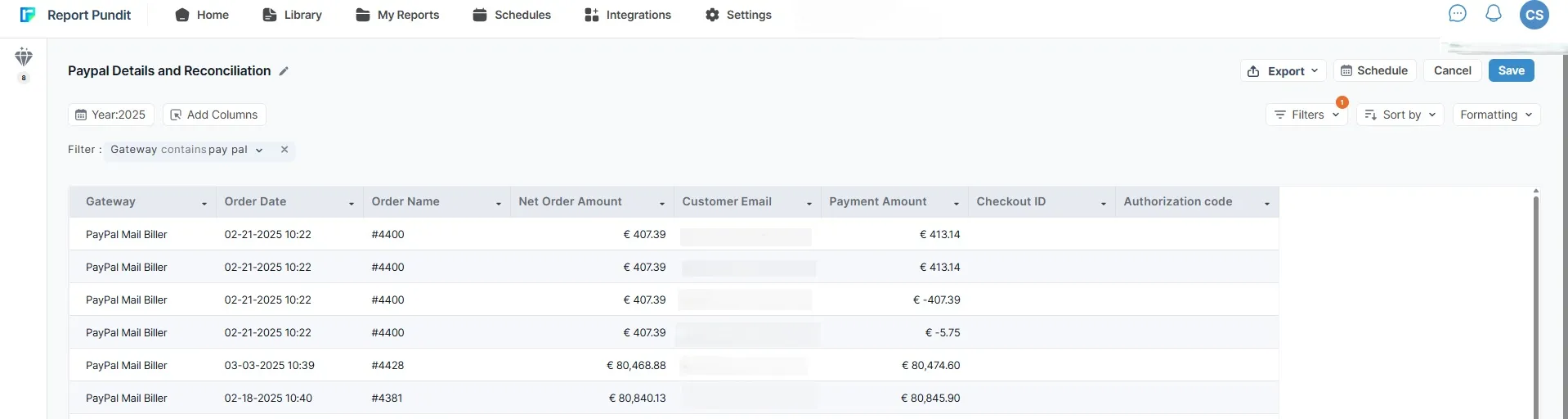The height and width of the screenshot is (419, 1568).
Task: Open the Library page
Action: (x=292, y=15)
